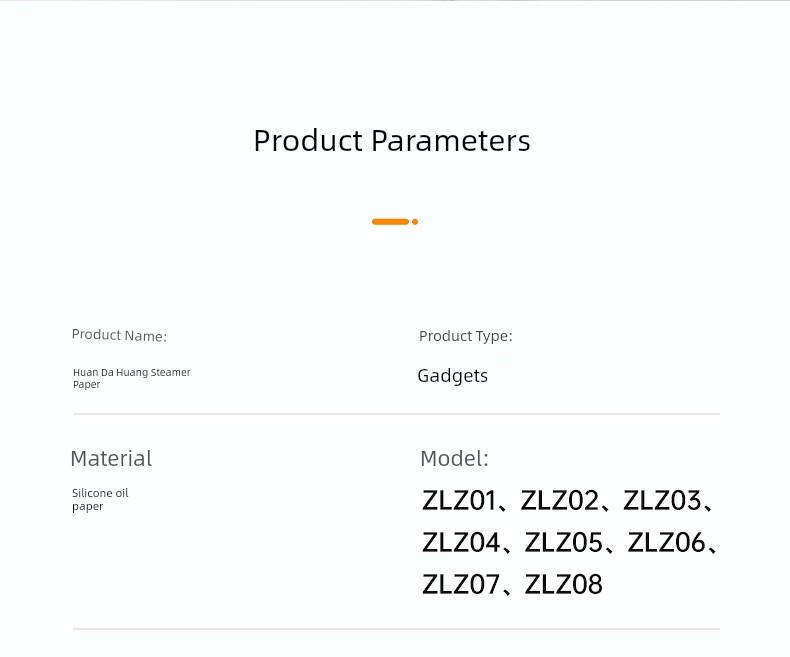This screenshot has width=790, height=657.
Task: Click model number ZLZ05
Action: [563, 543]
